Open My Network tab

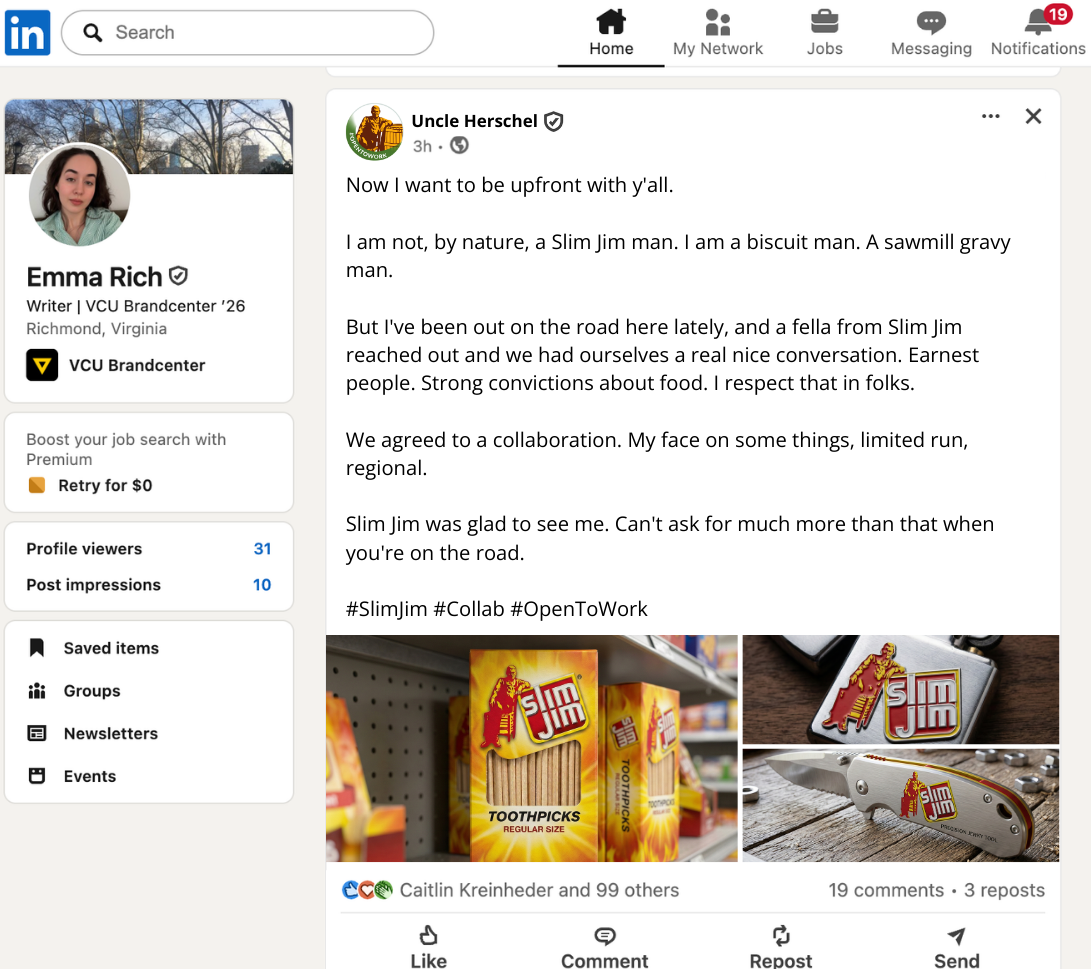click(717, 33)
